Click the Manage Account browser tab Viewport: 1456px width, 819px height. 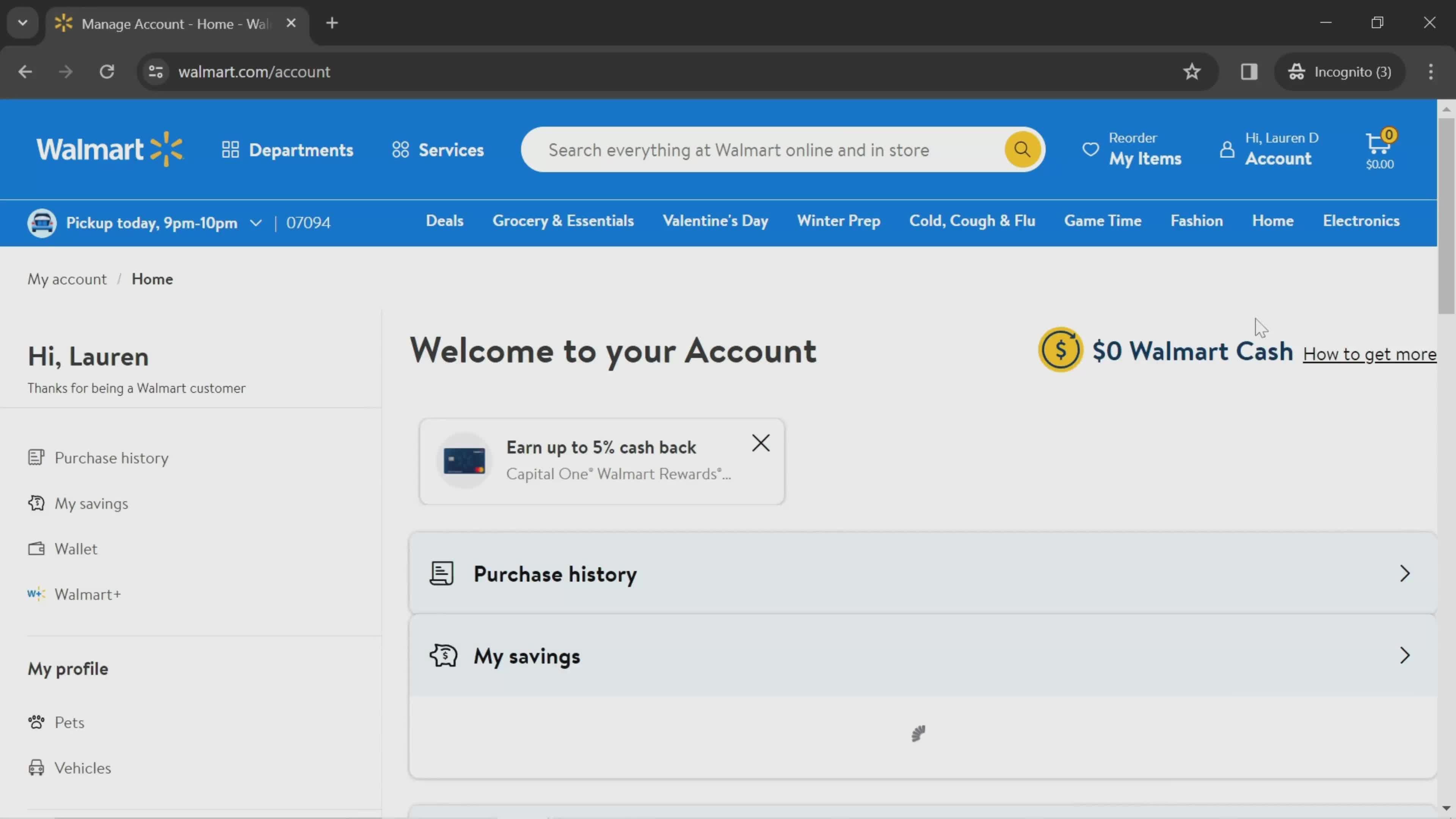(176, 24)
